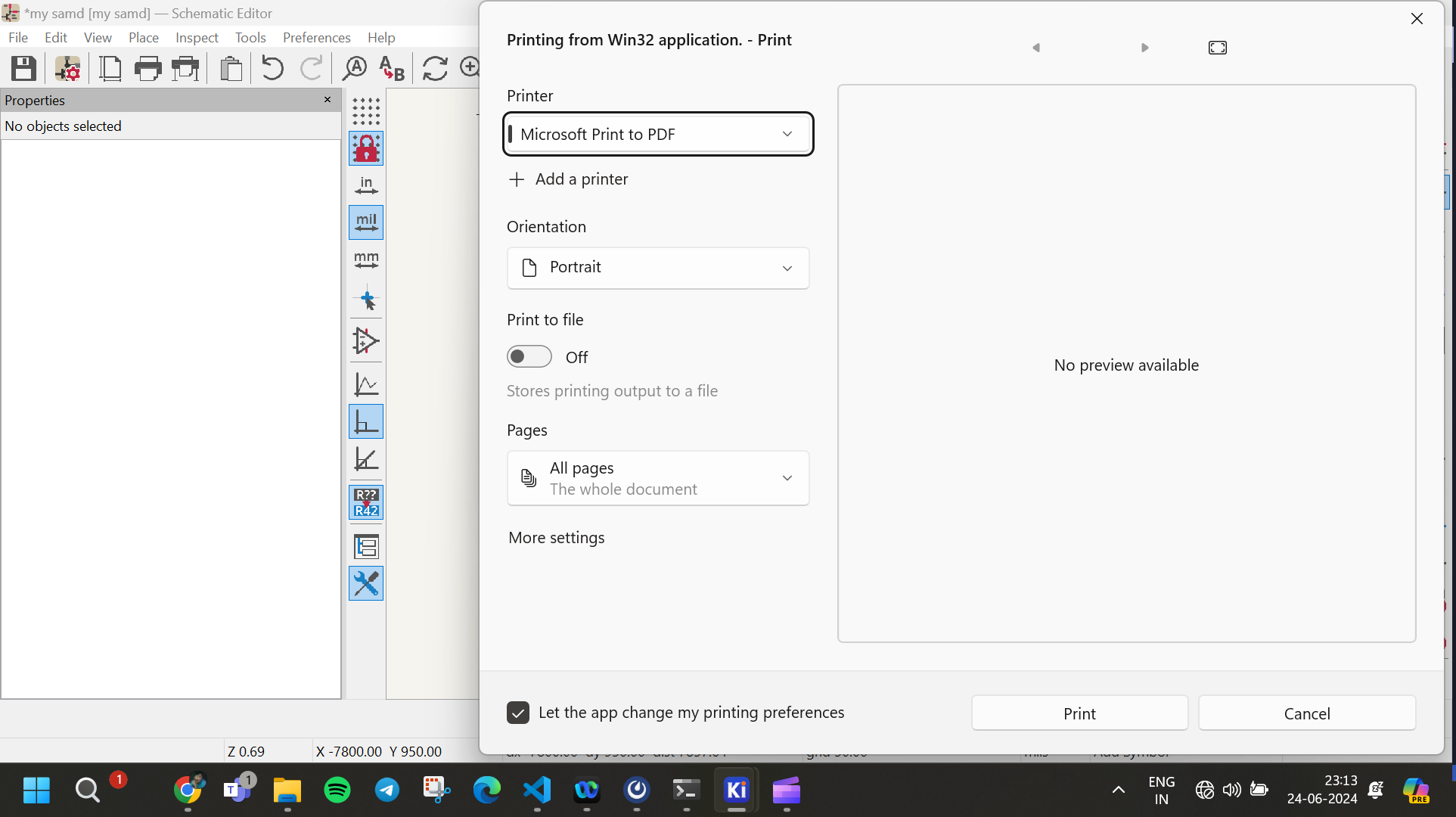This screenshot has height=817, width=1456.
Task: Open the Inspect menu
Action: pyautogui.click(x=197, y=37)
